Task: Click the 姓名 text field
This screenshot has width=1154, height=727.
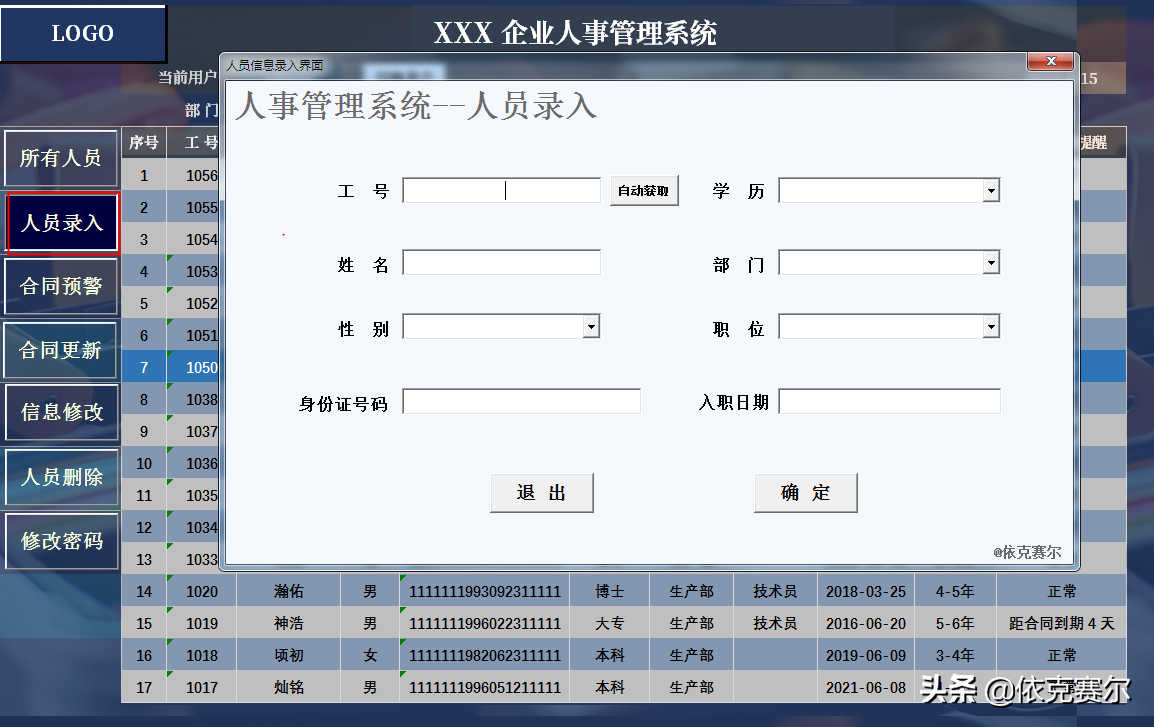Action: [x=501, y=263]
